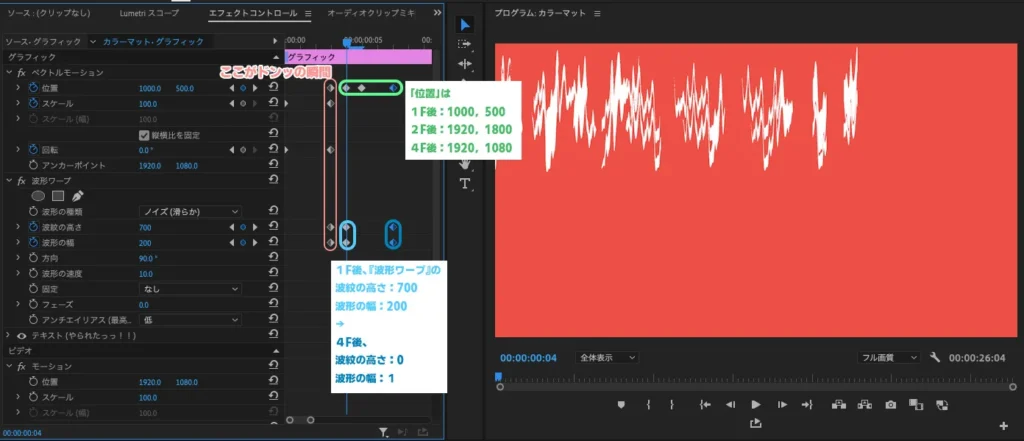Screen dimensions: 1024x441
Task: Switch to オーディオクリップミキサー tab
Action: click(370, 13)
